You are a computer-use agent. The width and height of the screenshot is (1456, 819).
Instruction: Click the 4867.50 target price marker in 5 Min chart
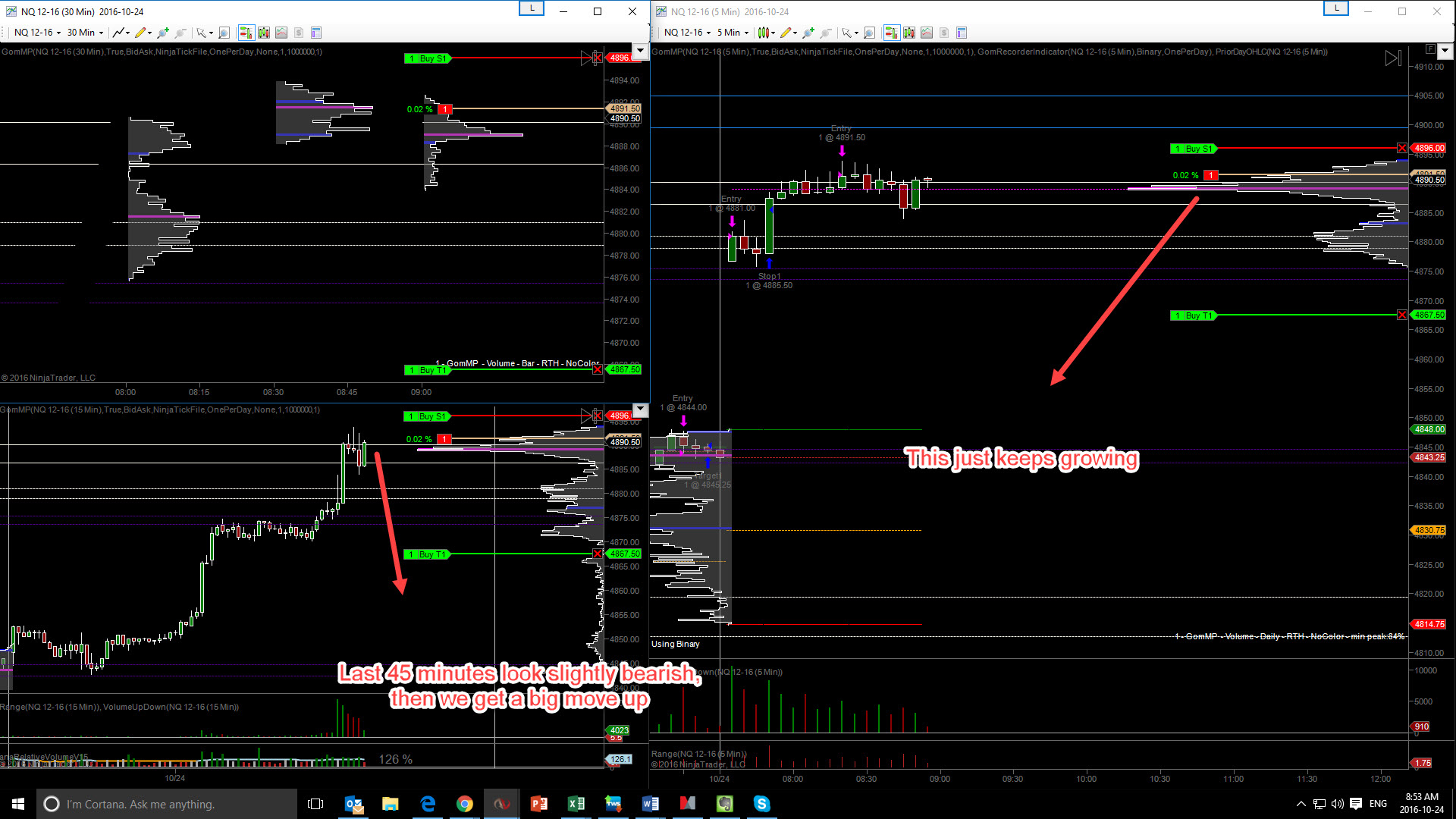point(1429,315)
